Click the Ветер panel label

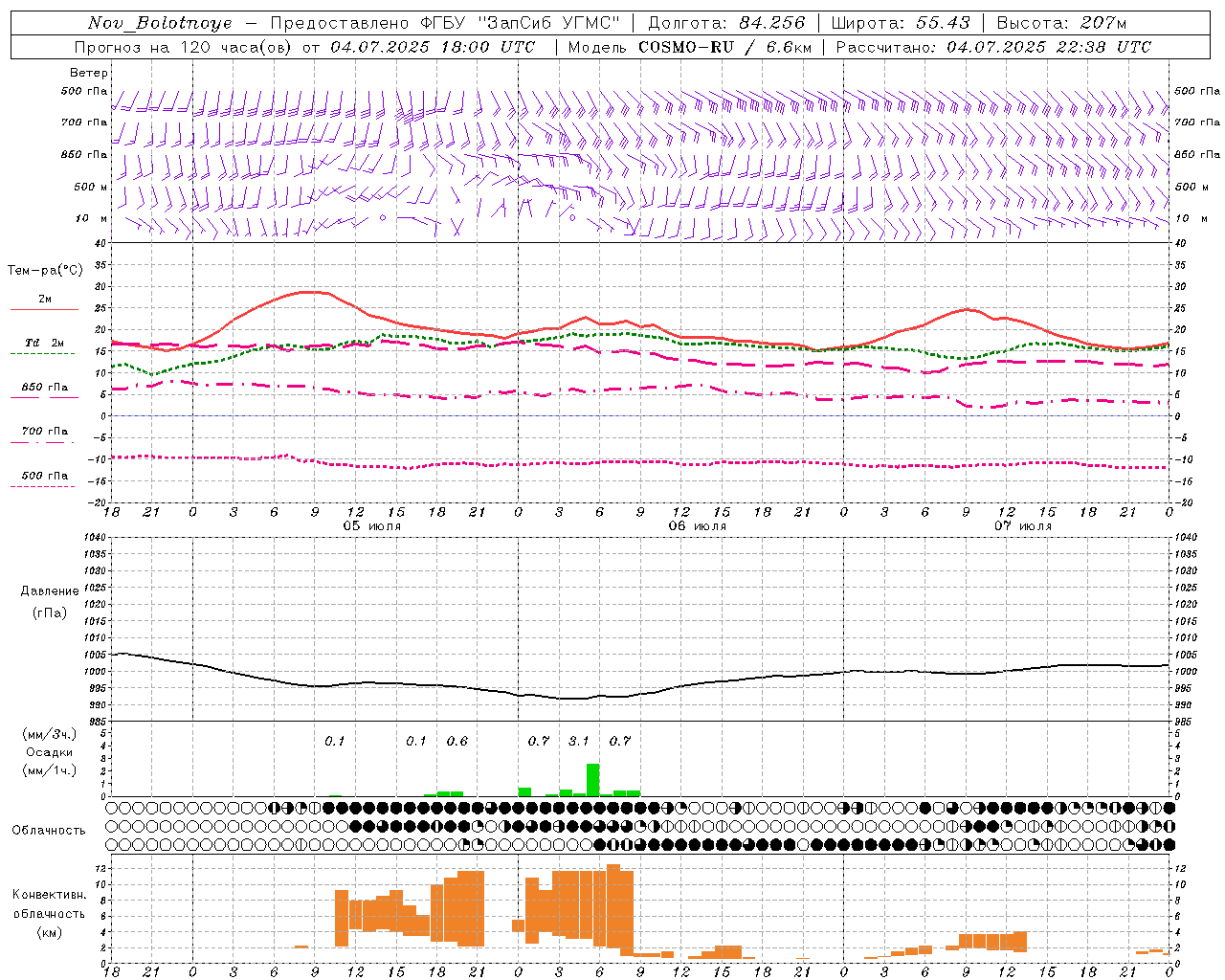tap(88, 73)
